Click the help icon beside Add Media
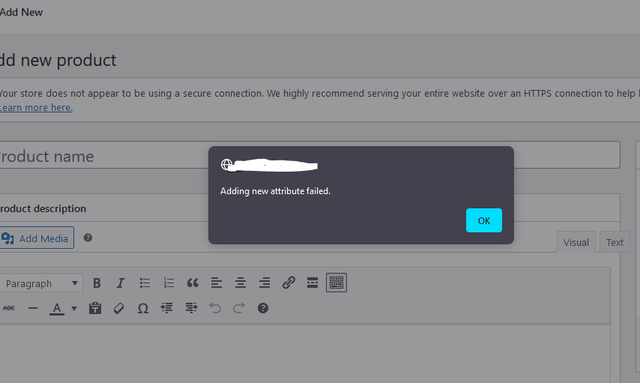This screenshot has width=640, height=383. pyautogui.click(x=88, y=238)
